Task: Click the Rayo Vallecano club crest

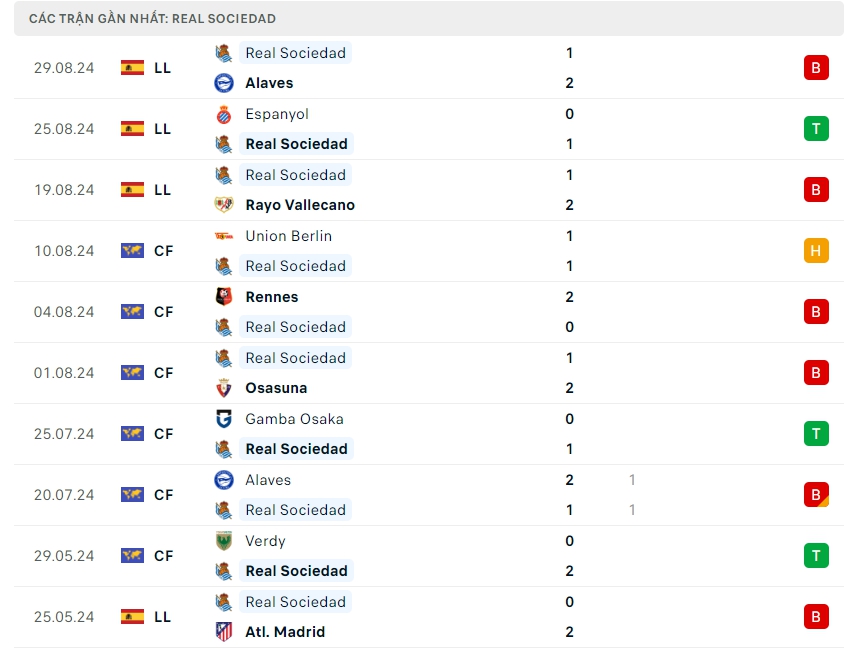Action: [224, 205]
